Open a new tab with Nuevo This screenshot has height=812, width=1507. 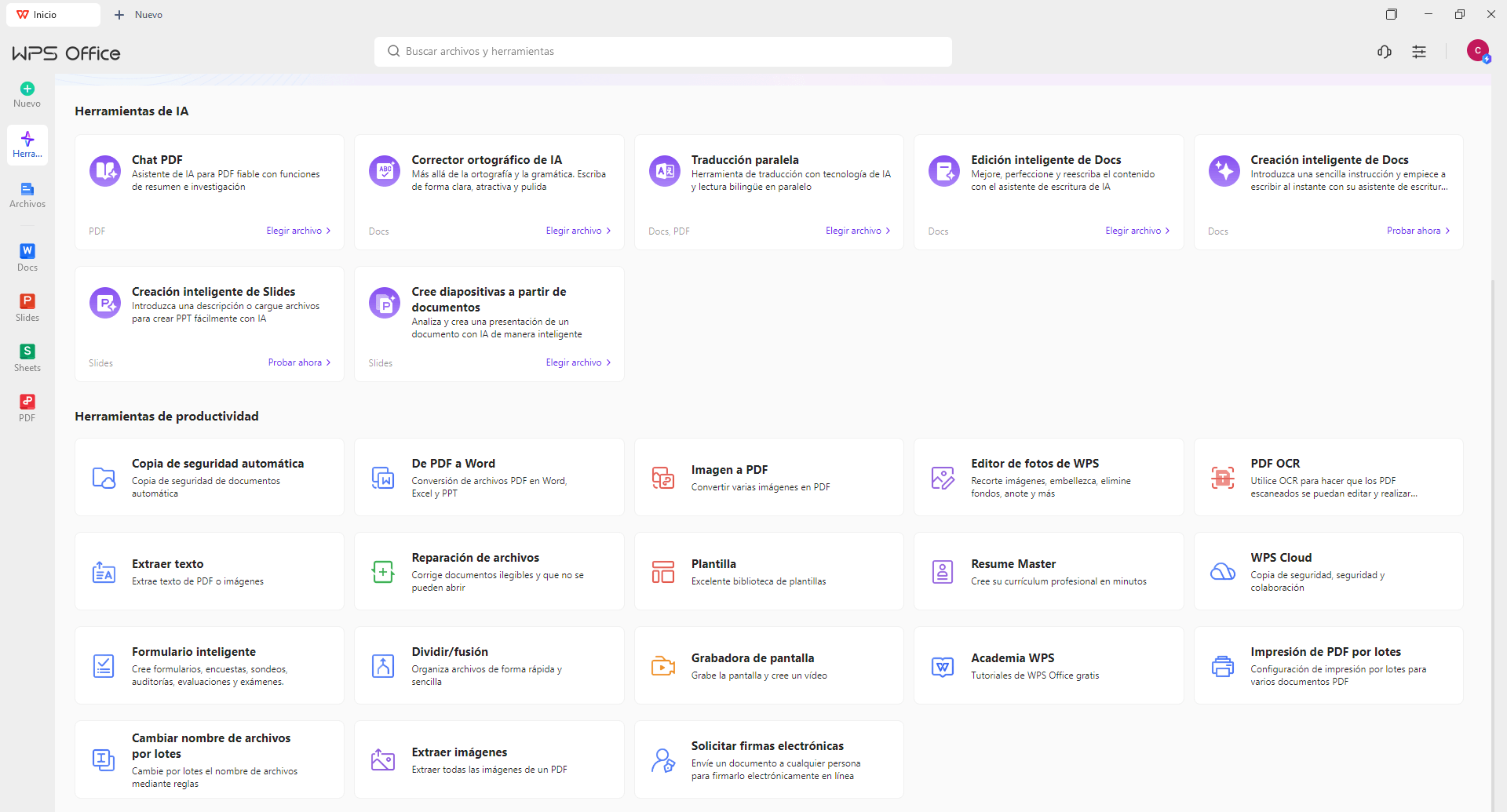coord(139,15)
